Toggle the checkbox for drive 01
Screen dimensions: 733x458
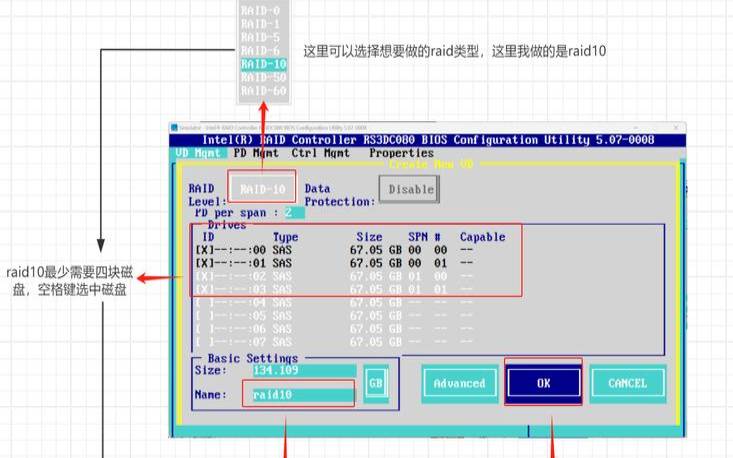[204, 263]
